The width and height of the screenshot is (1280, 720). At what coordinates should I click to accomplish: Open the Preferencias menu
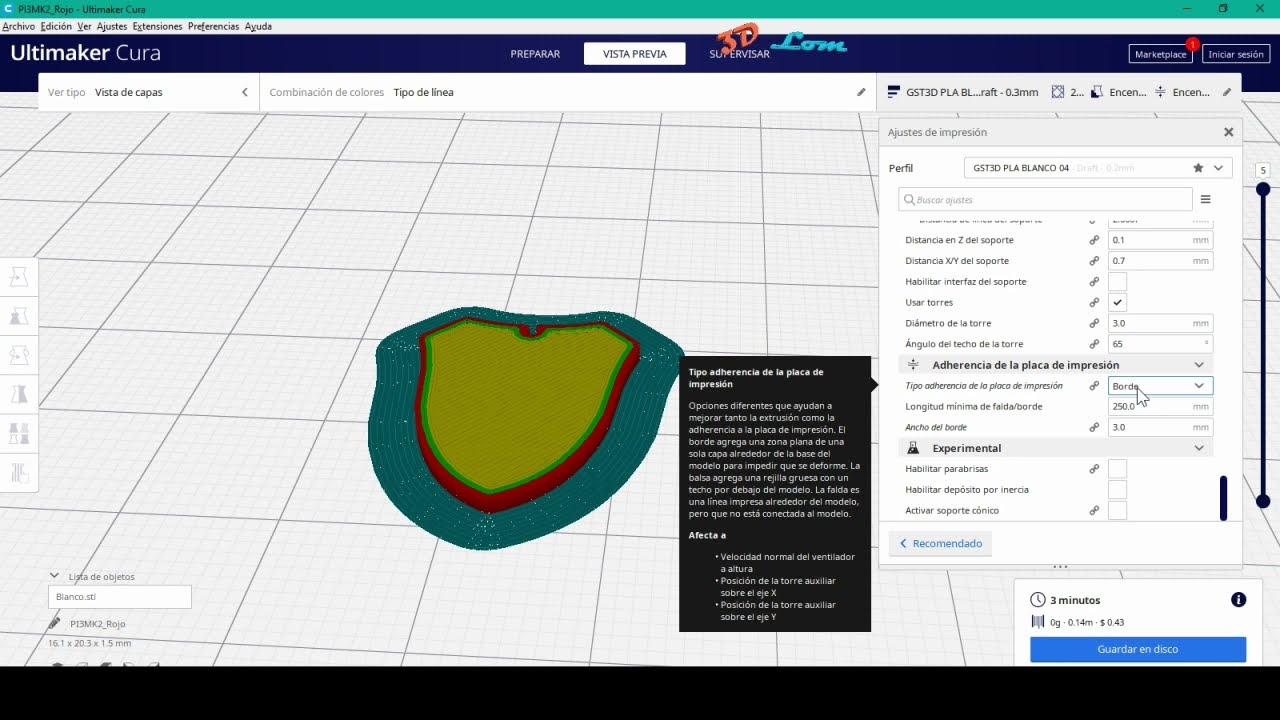(x=215, y=26)
